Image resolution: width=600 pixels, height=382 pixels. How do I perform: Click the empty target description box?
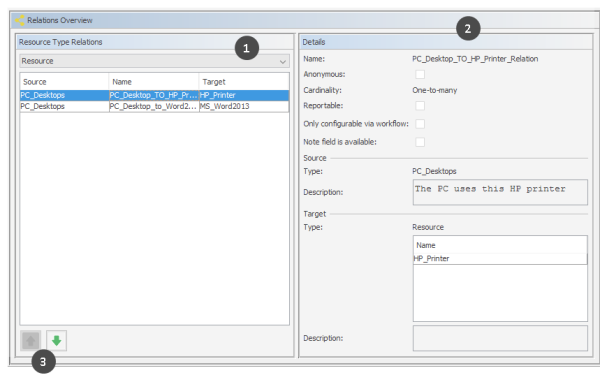pyautogui.click(x=500, y=338)
